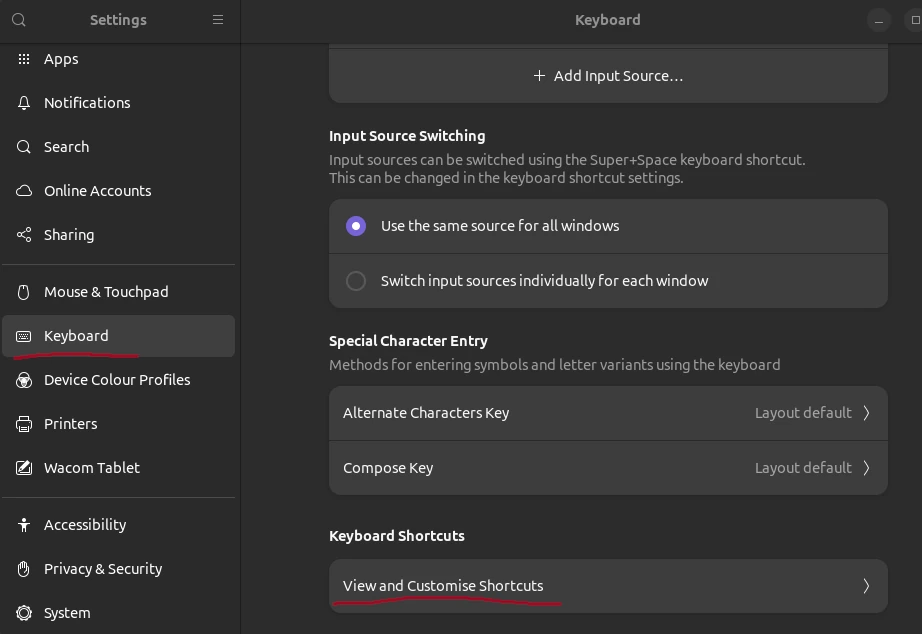
Task: Open the Accessibility settings panel
Action: [85, 525]
